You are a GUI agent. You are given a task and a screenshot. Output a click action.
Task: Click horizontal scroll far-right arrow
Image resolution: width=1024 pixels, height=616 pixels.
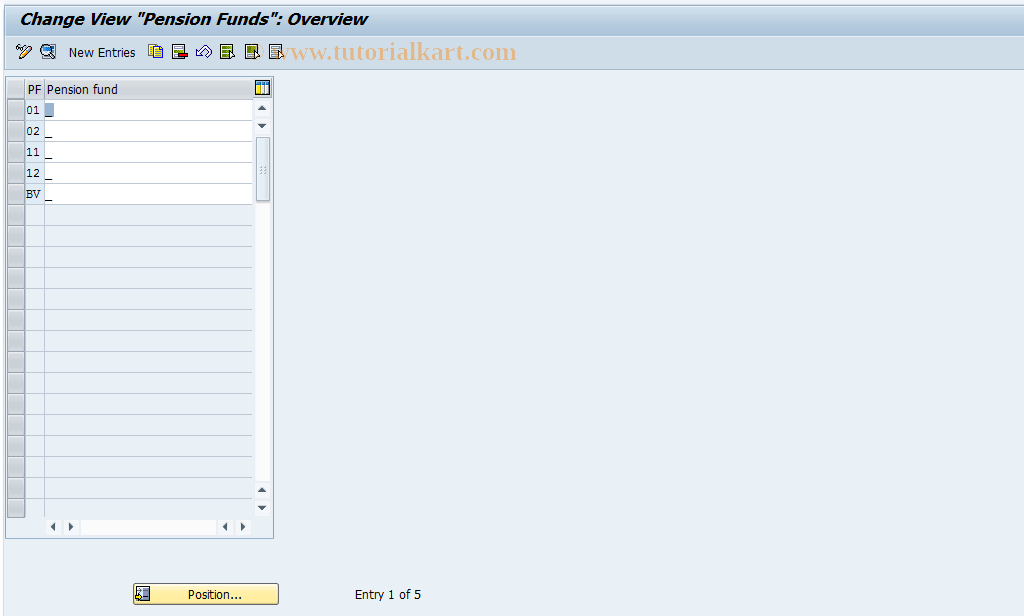pyautogui.click(x=243, y=527)
